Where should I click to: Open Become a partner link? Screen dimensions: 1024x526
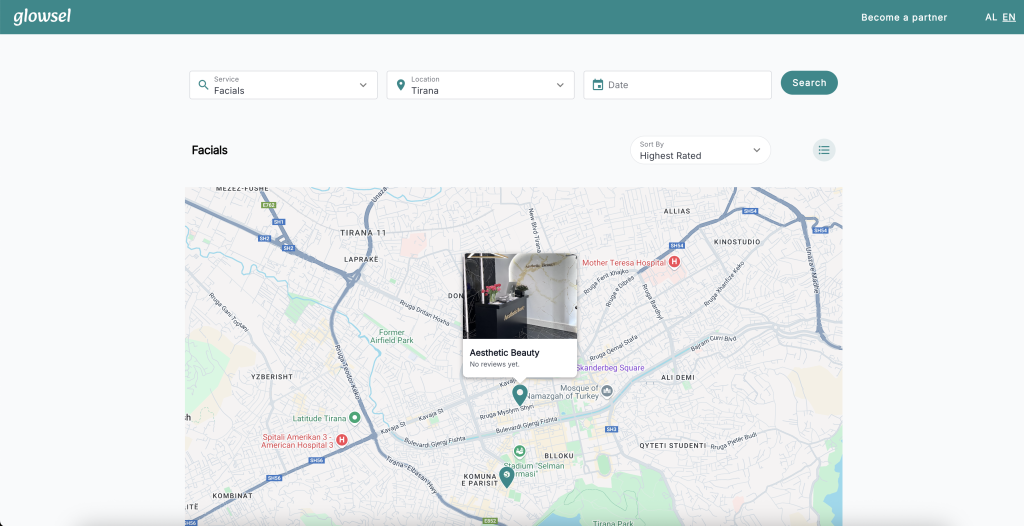pyautogui.click(x=904, y=18)
